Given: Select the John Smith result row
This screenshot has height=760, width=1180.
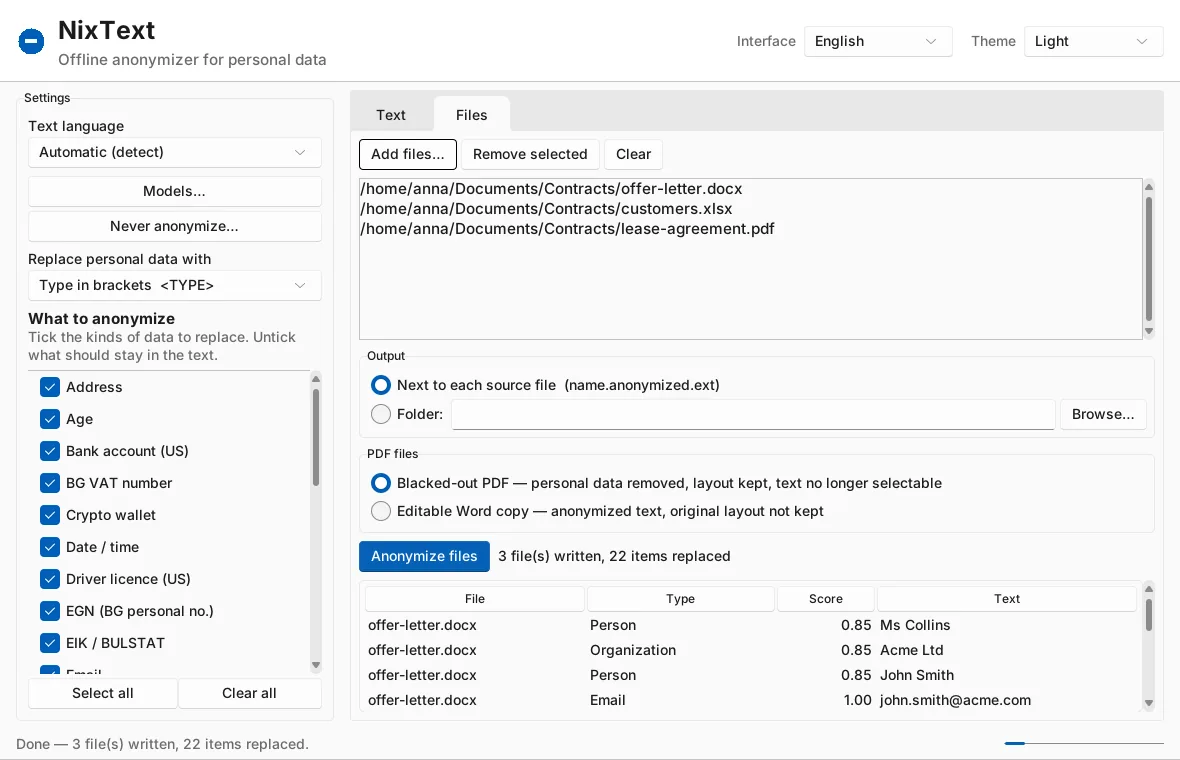Looking at the screenshot, I should 750,675.
